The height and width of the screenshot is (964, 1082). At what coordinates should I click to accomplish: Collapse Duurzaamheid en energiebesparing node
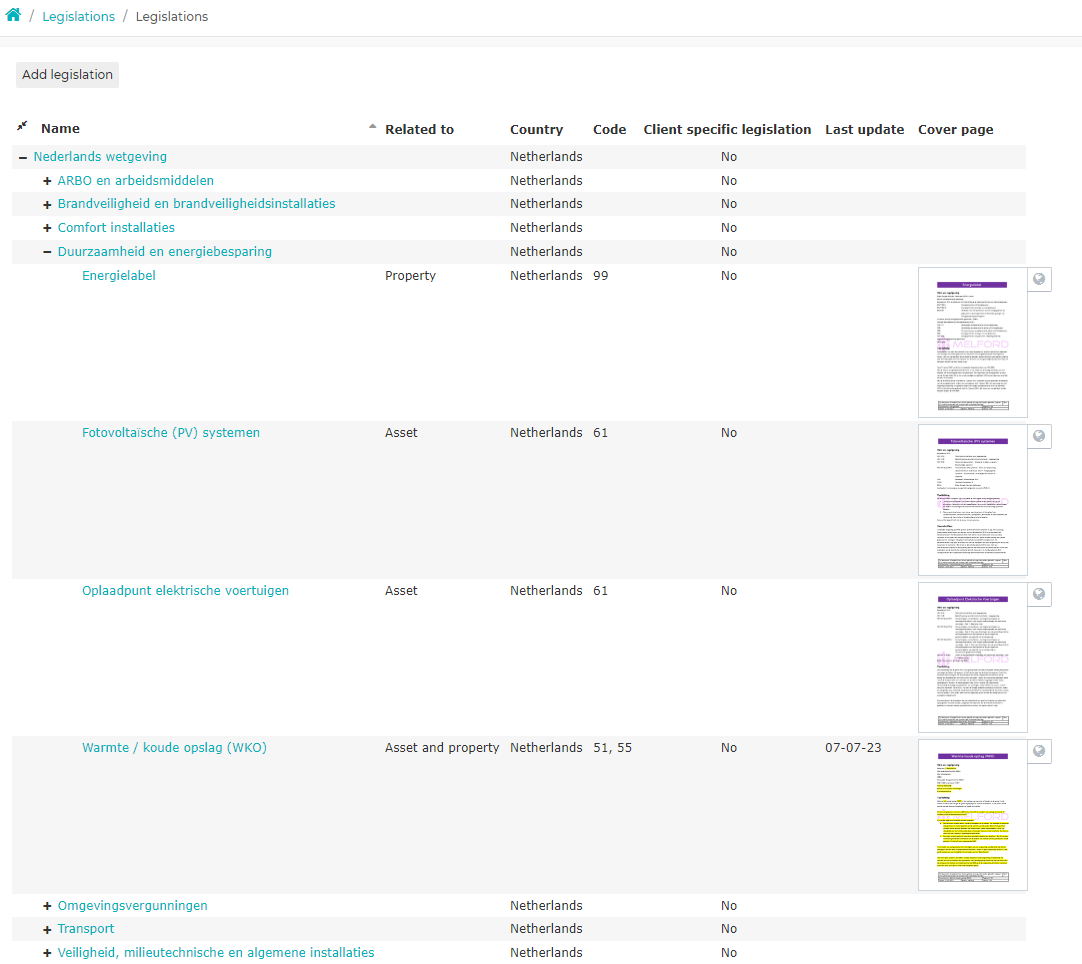pos(47,252)
